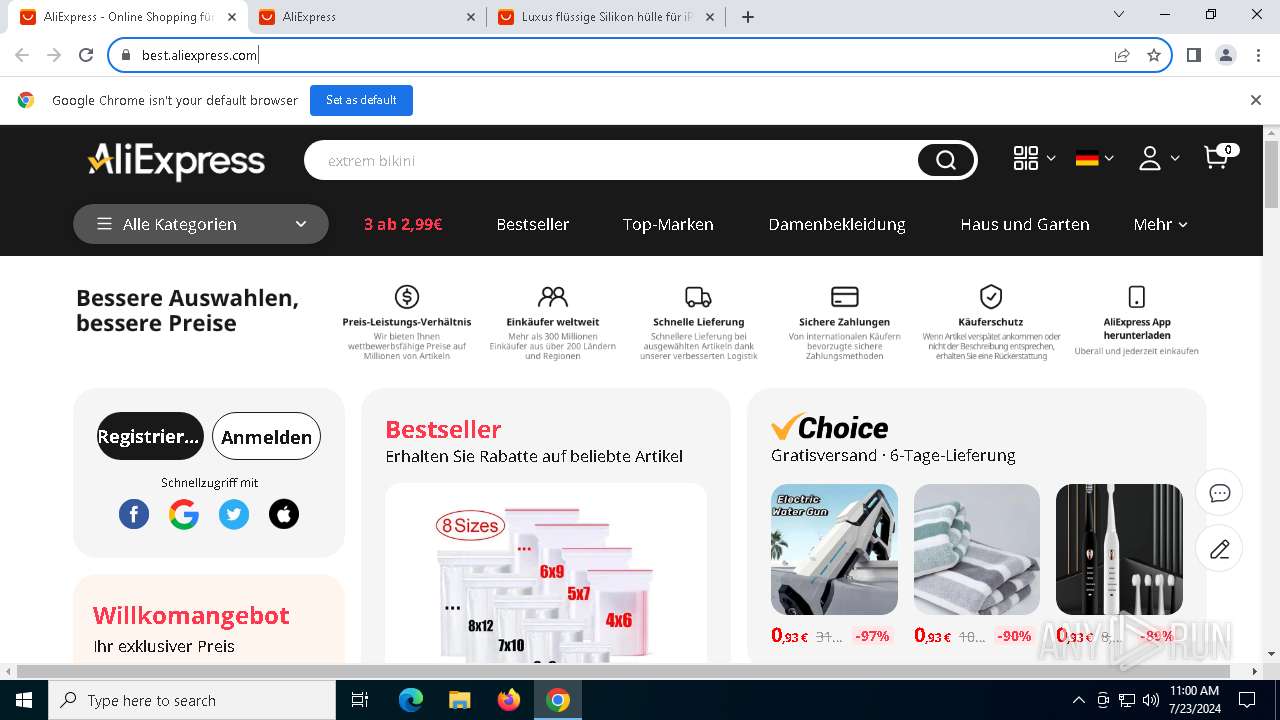
Task: Open File Explorer from taskbar
Action: pyautogui.click(x=460, y=700)
